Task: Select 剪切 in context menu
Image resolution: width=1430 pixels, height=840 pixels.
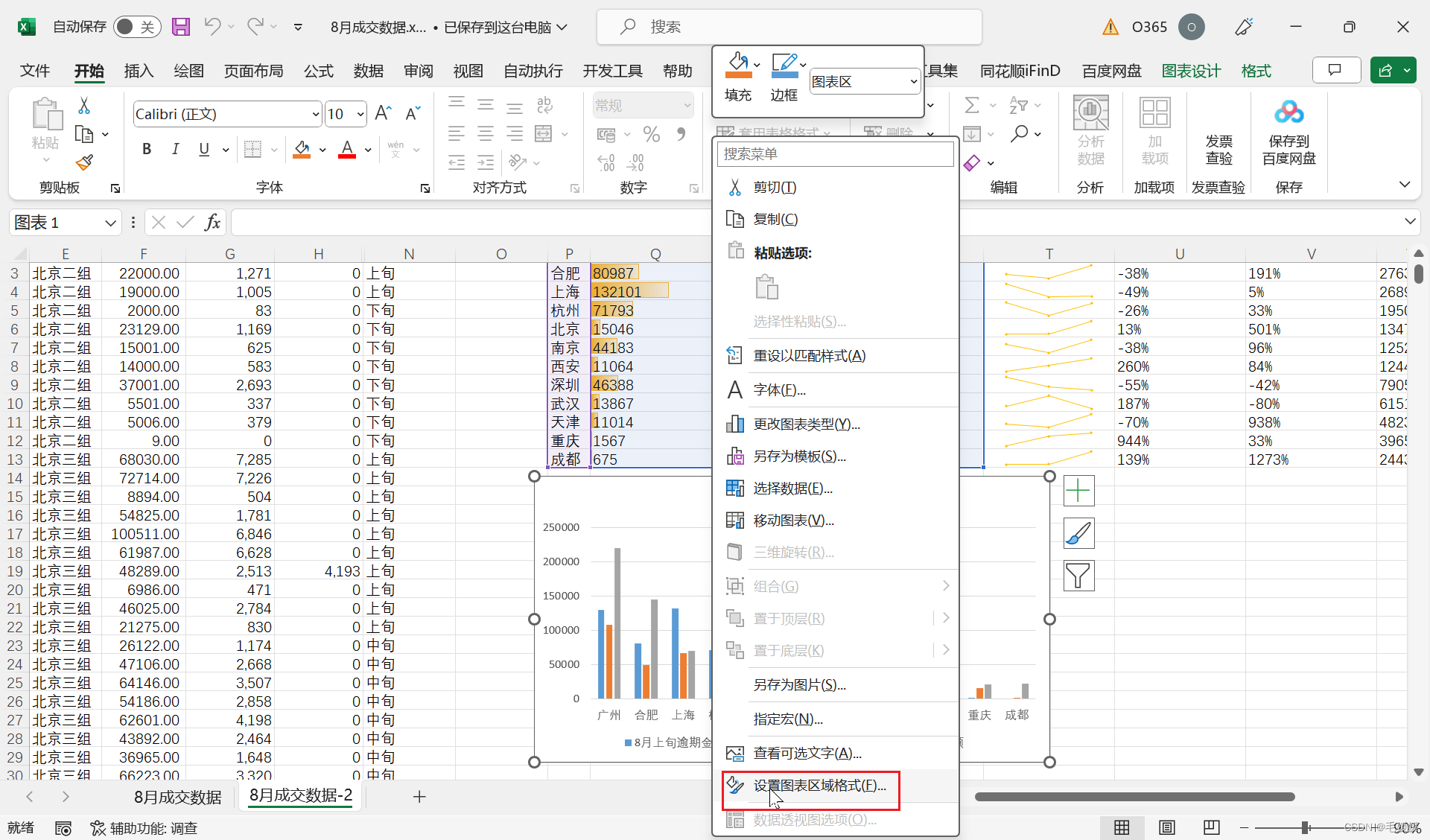Action: [x=835, y=188]
